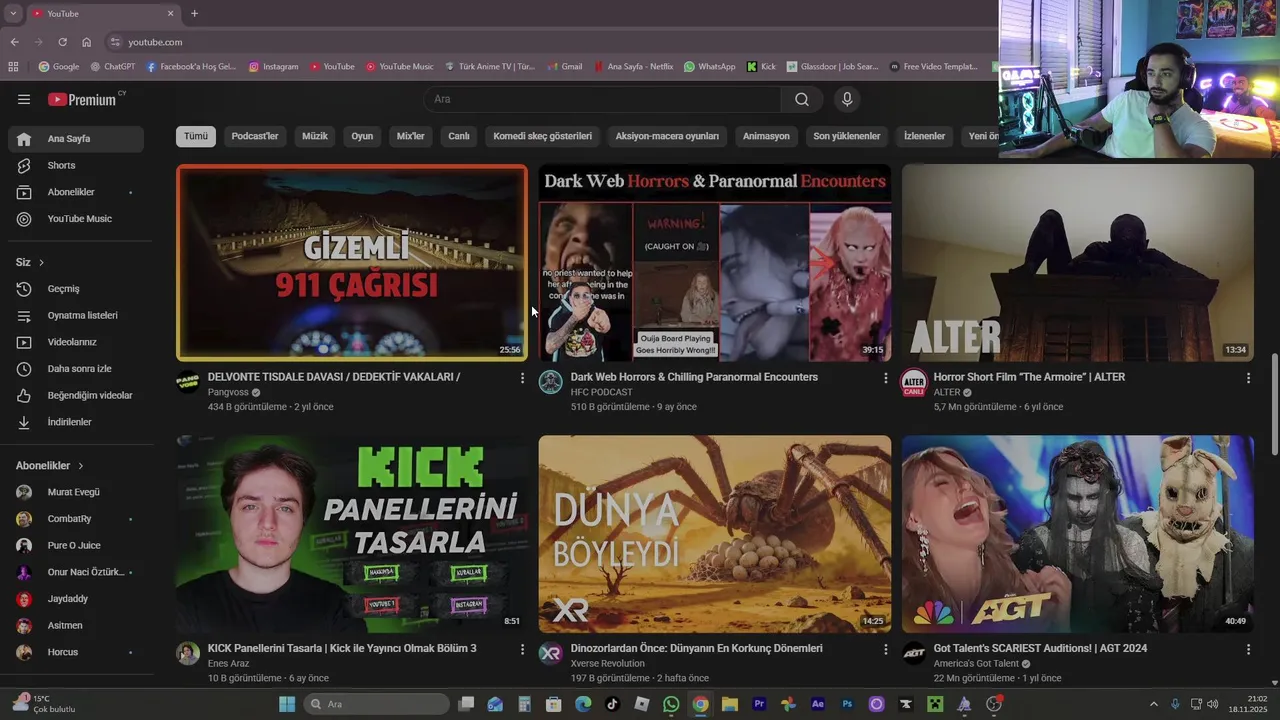Select the Müzik filter chip
Viewport: 1280px width, 720px height.
315,136
